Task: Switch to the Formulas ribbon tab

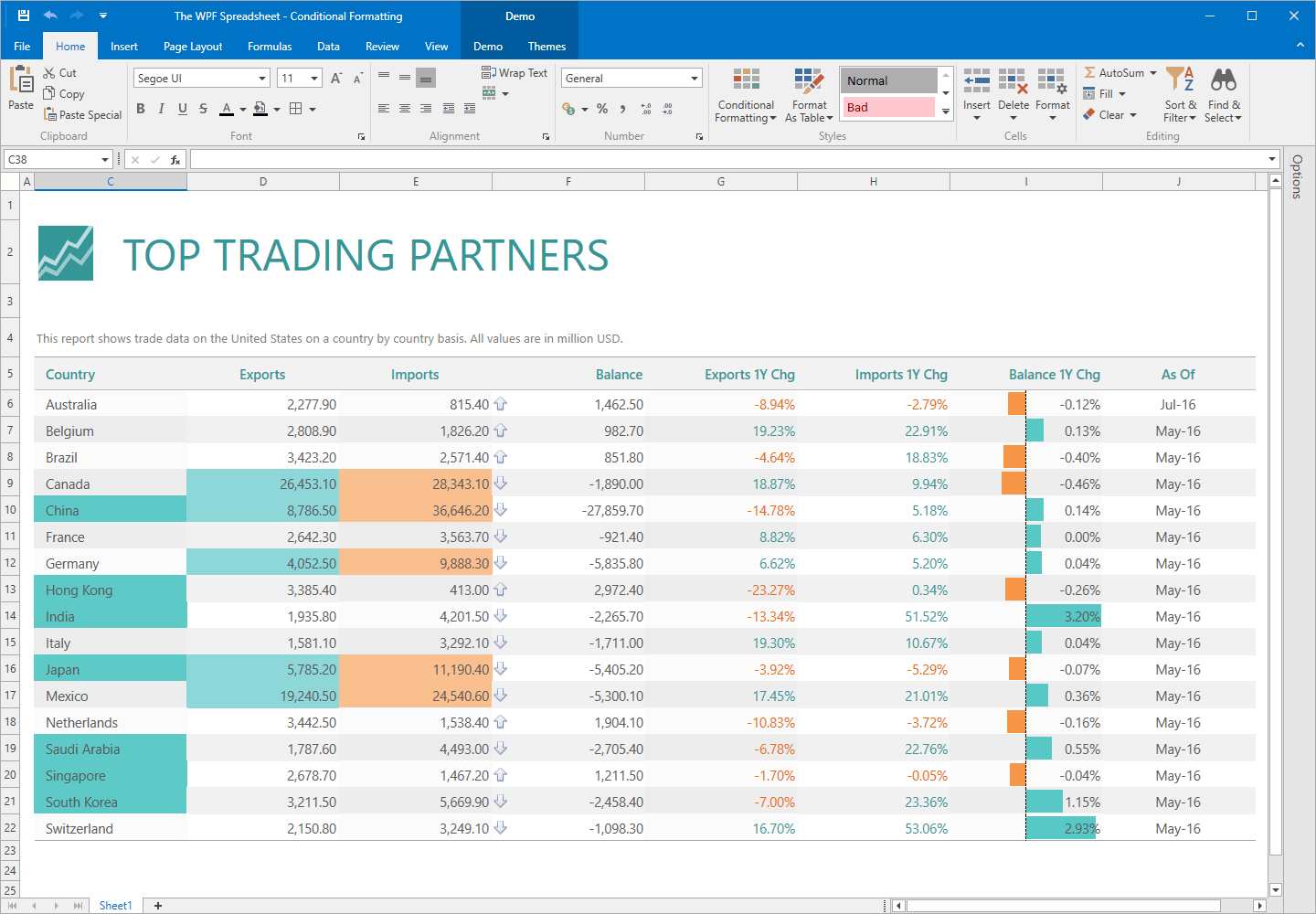Action: coord(269,46)
